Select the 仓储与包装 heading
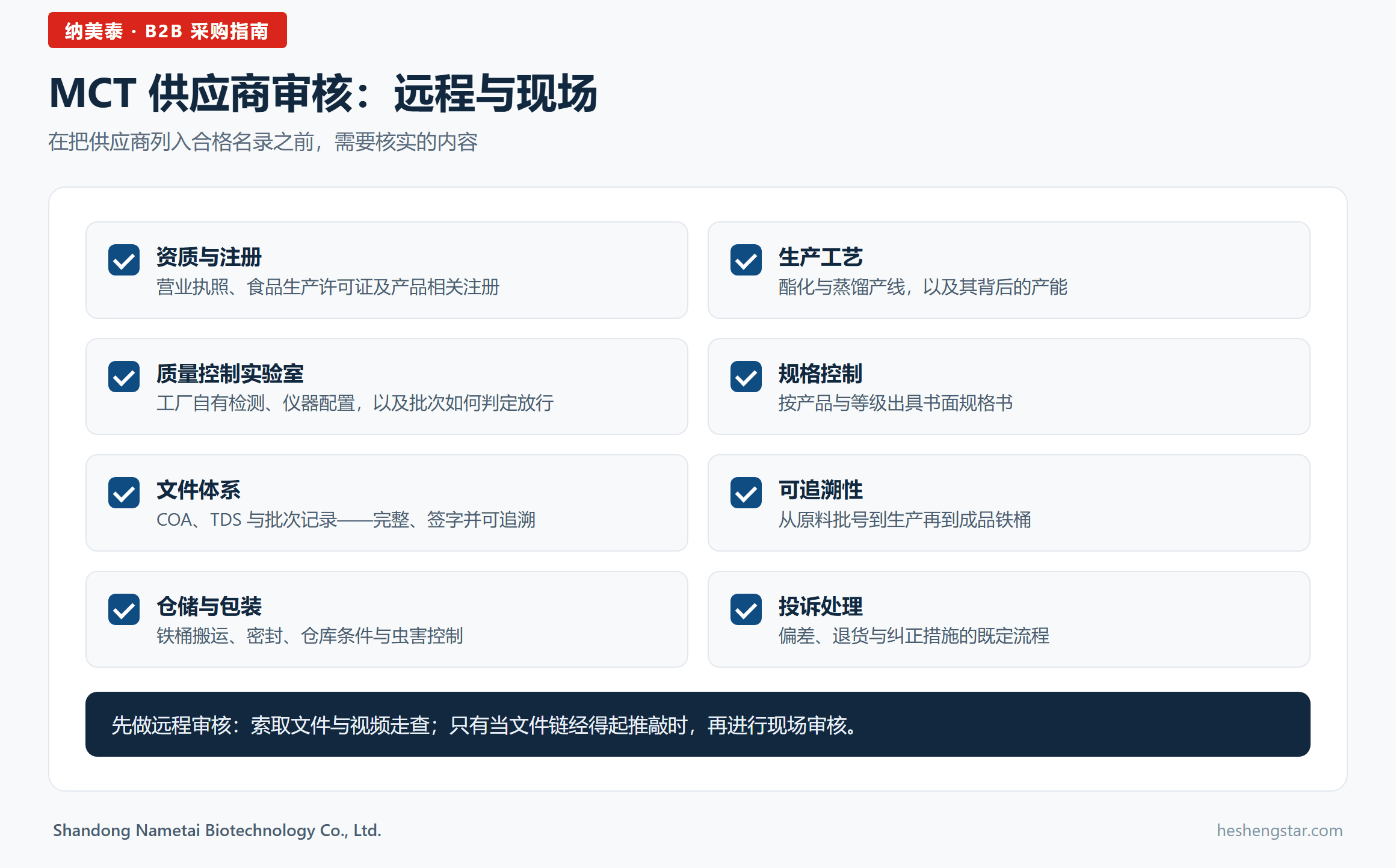Image resolution: width=1396 pixels, height=868 pixels. click(x=209, y=606)
